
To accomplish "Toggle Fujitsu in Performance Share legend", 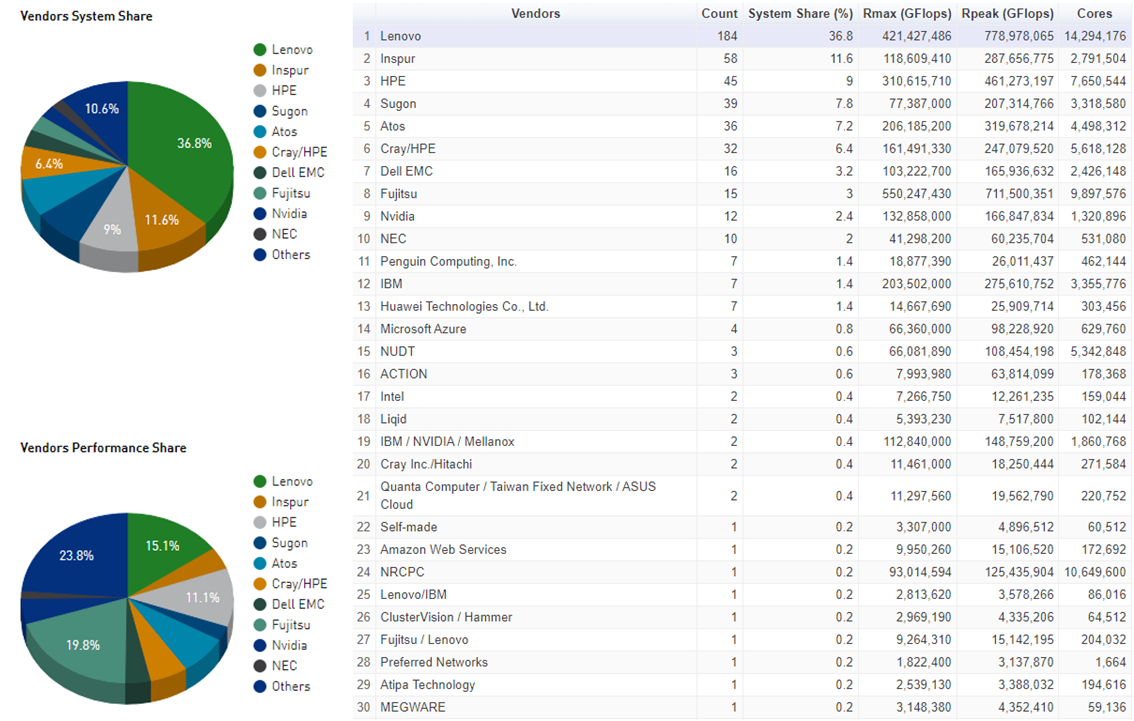I will click(282, 625).
